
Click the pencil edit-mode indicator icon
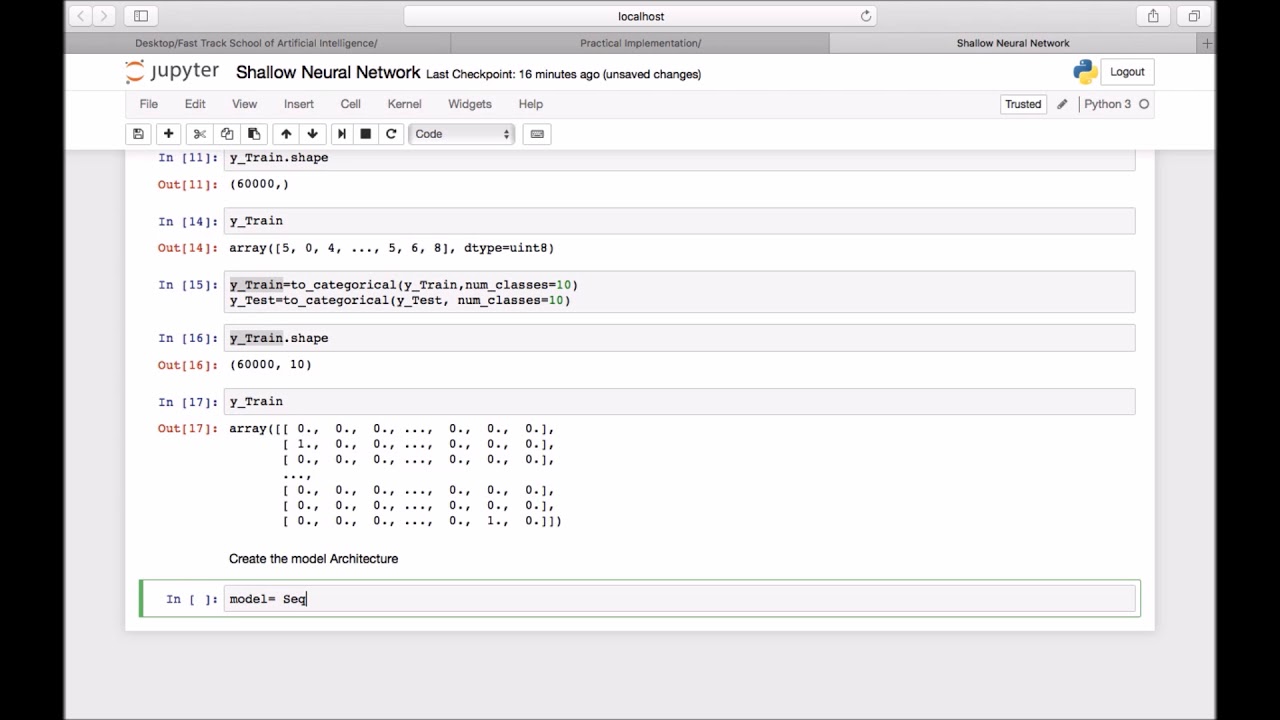point(1062,104)
